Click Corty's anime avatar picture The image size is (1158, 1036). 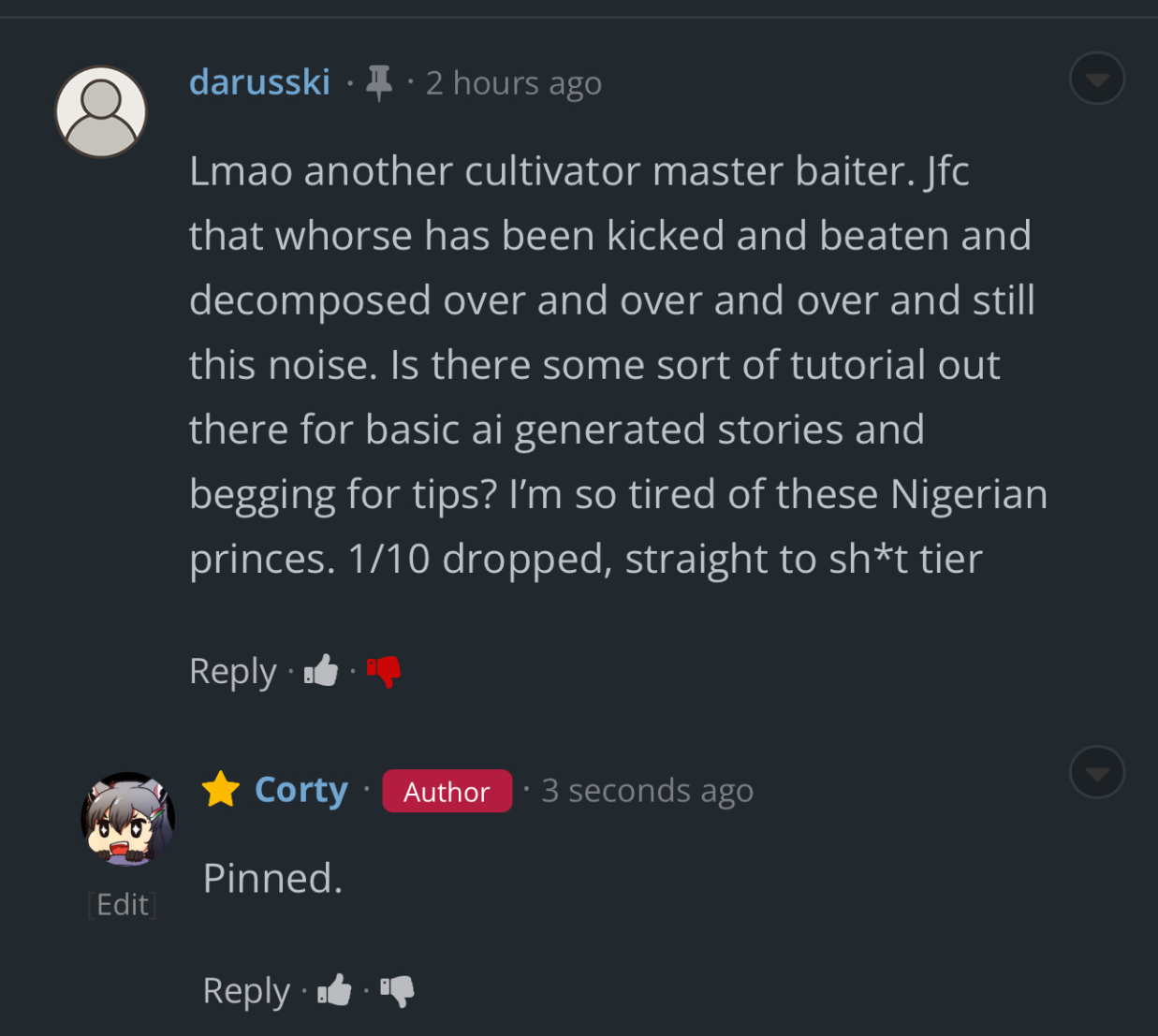(127, 819)
